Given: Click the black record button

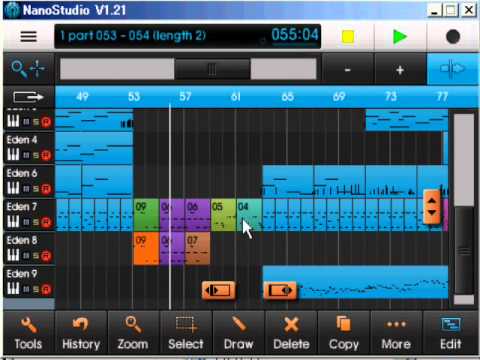Looking at the screenshot, I should pos(453,37).
